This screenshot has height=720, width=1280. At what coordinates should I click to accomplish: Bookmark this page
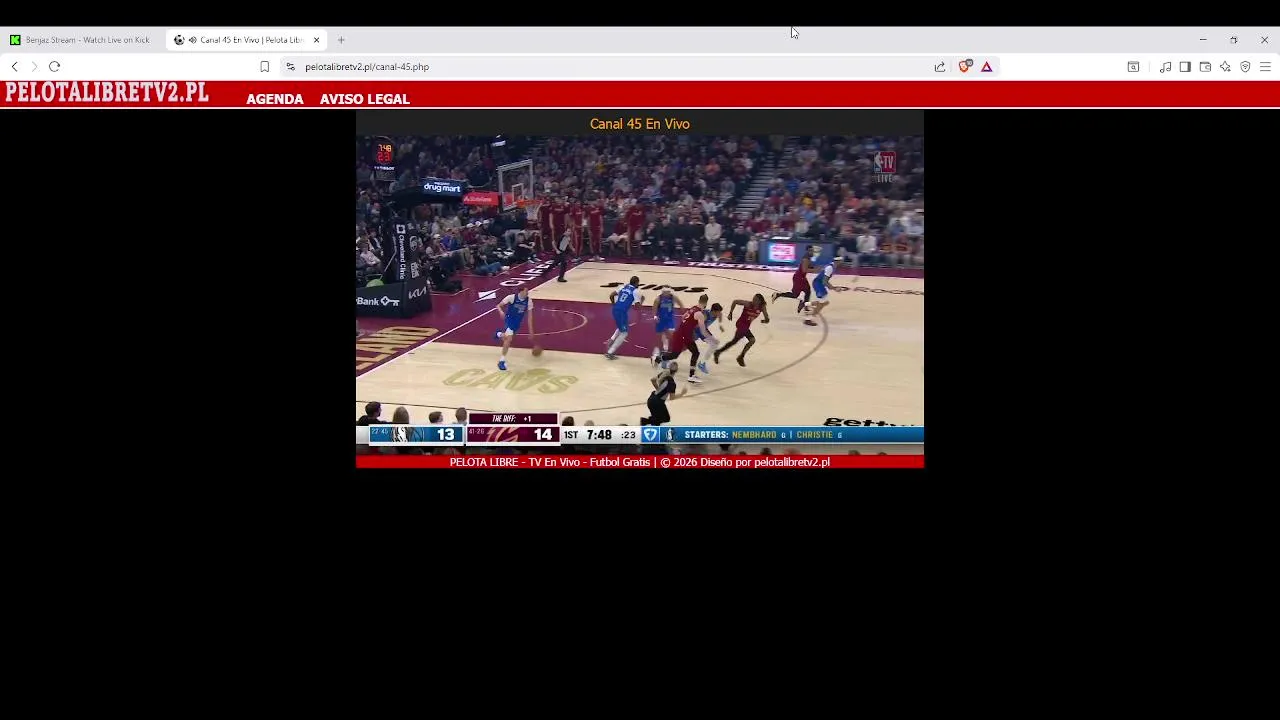[264, 67]
